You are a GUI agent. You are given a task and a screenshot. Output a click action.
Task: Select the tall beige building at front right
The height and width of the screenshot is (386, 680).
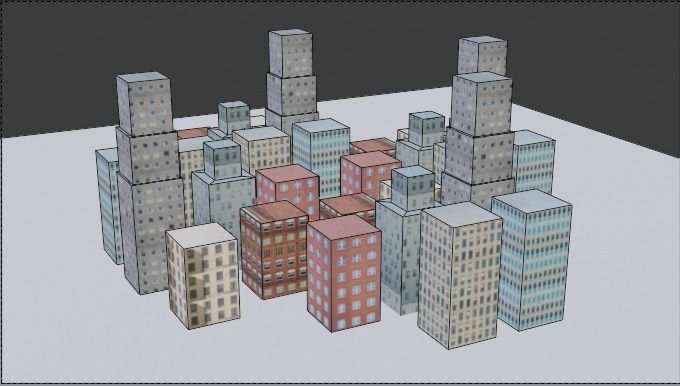point(460,276)
